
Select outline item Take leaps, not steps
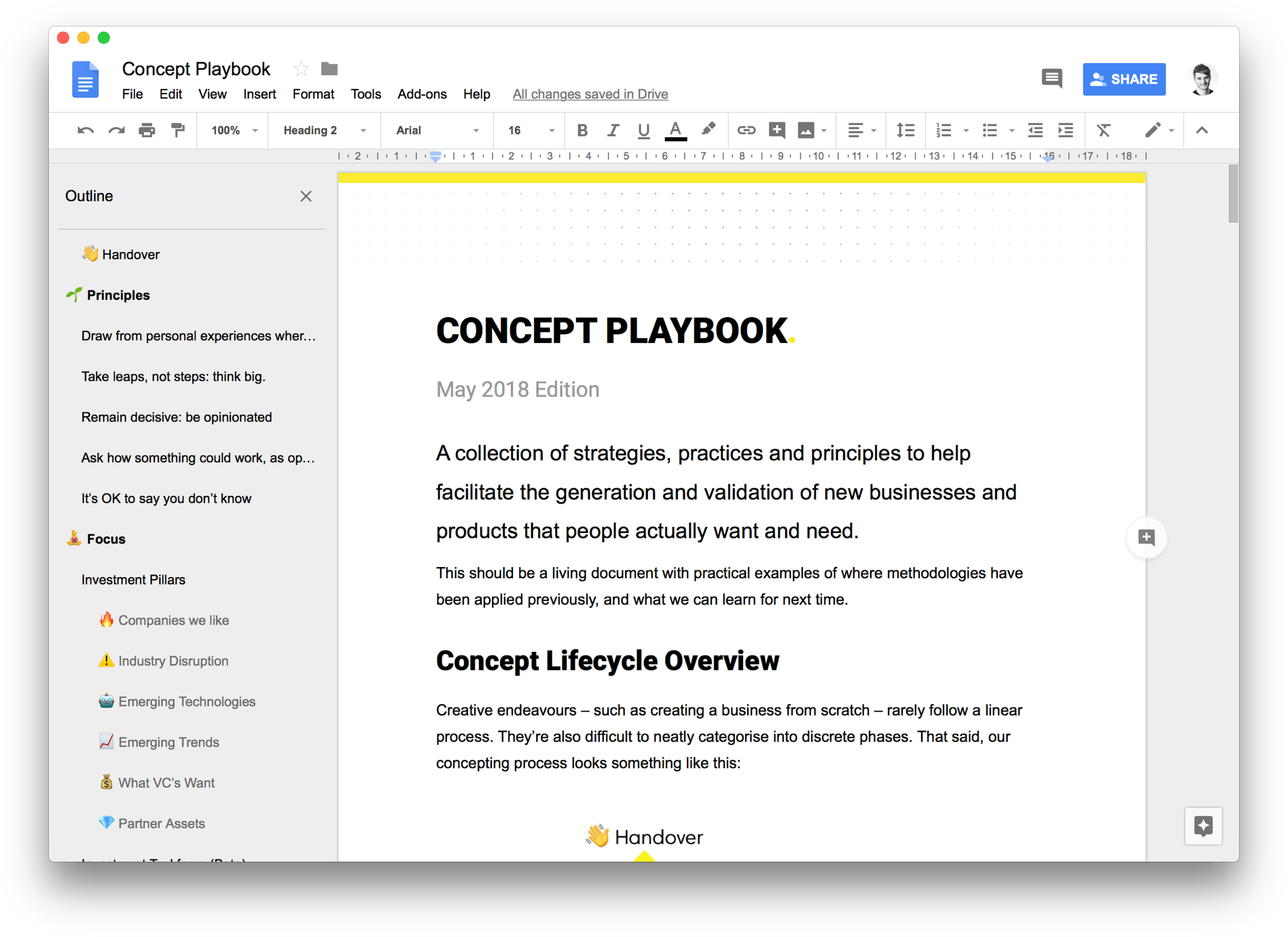pos(173,376)
